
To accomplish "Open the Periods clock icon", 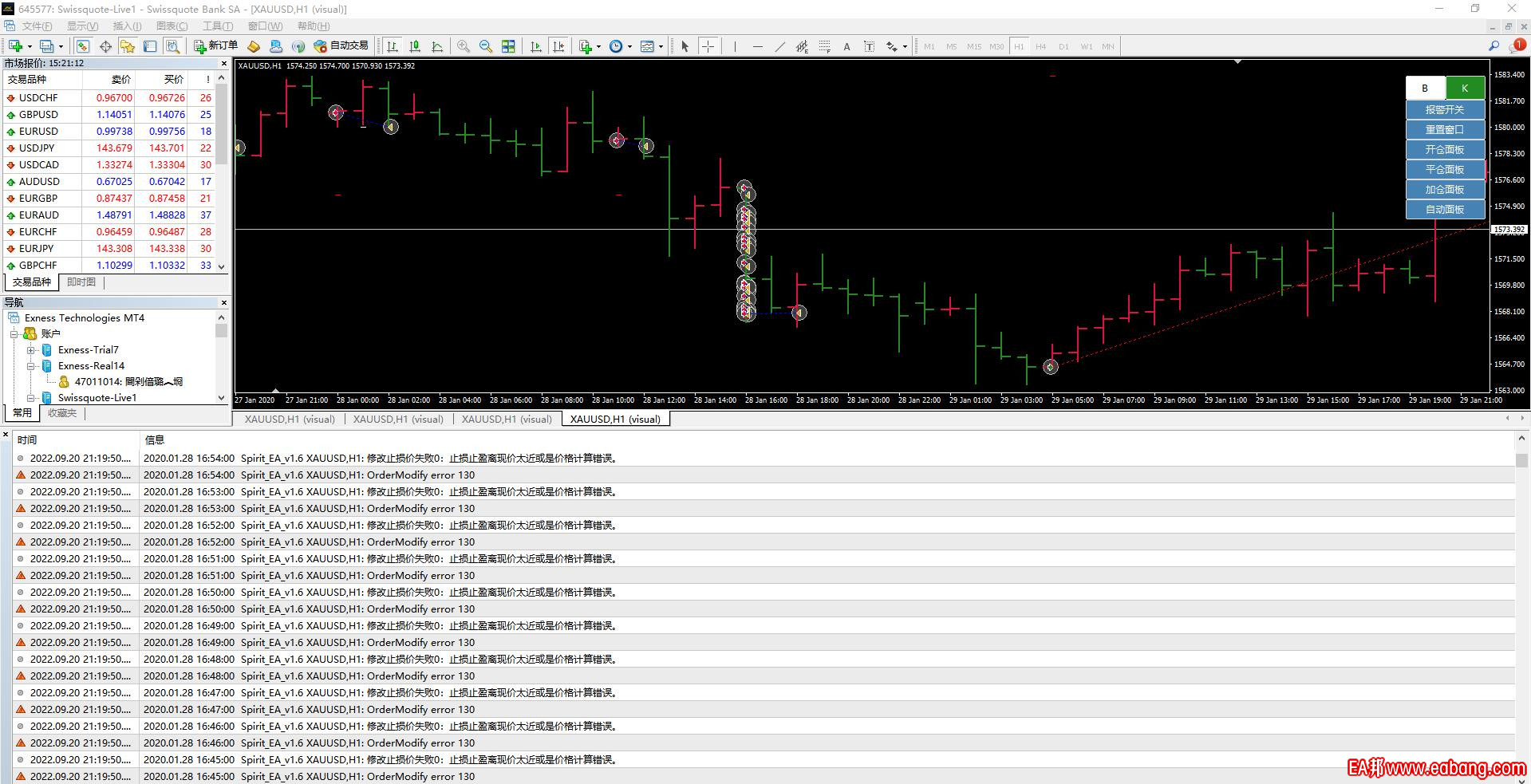I will 616,46.
